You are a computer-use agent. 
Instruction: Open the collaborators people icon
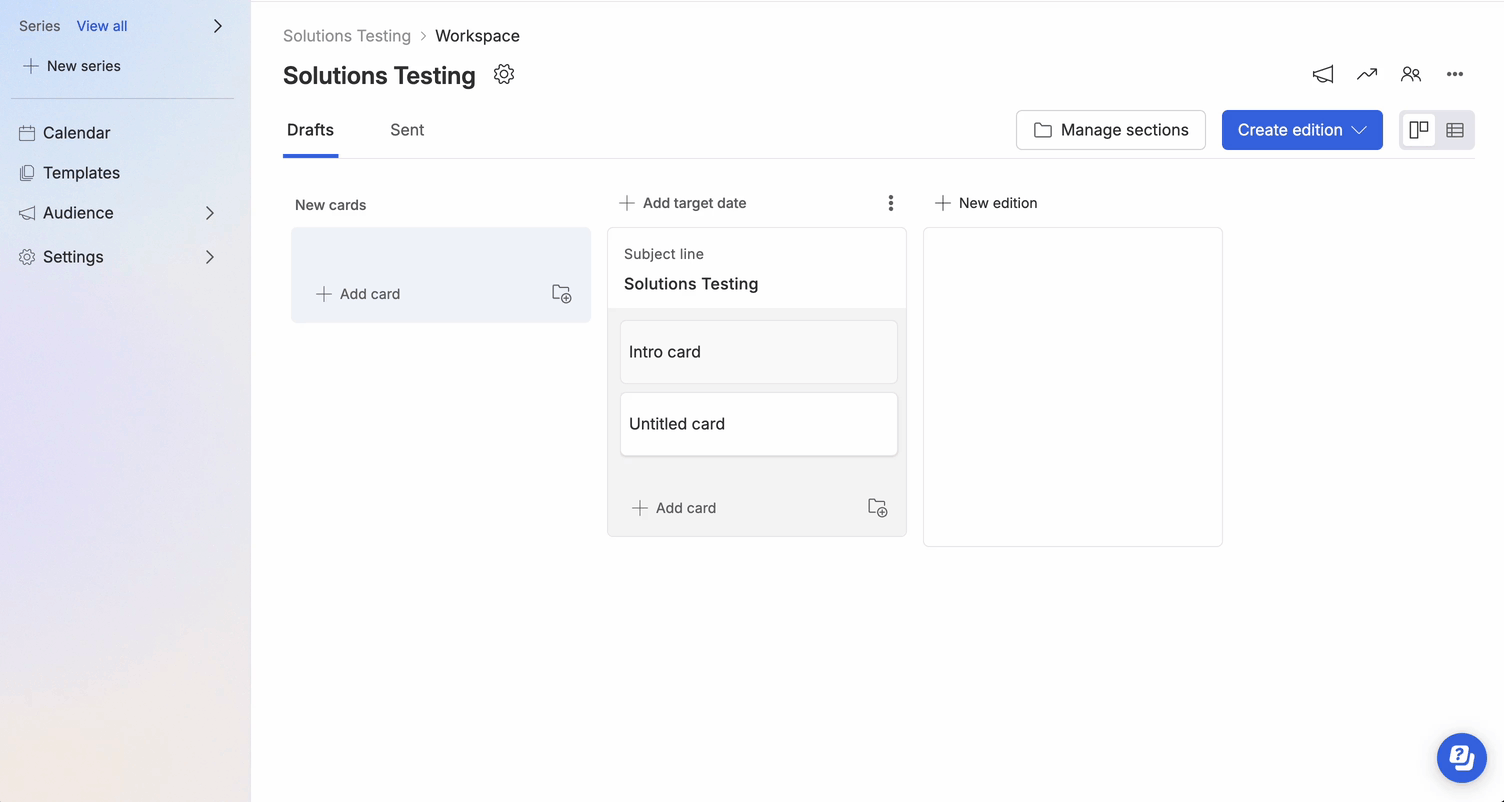click(1411, 74)
